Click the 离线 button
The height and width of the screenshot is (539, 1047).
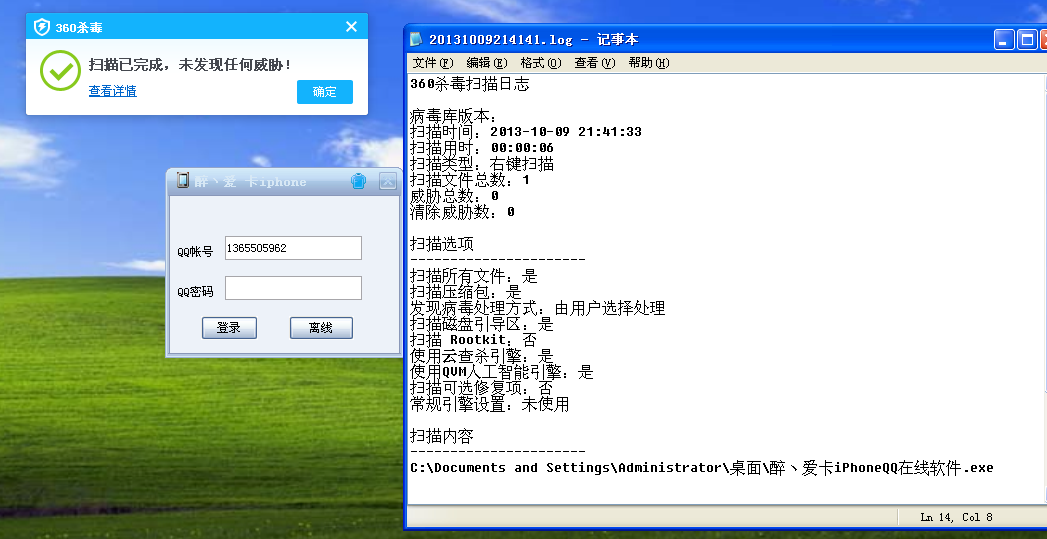[x=321, y=328]
